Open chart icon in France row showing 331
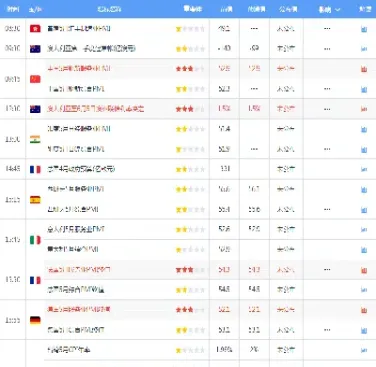 click(364, 170)
